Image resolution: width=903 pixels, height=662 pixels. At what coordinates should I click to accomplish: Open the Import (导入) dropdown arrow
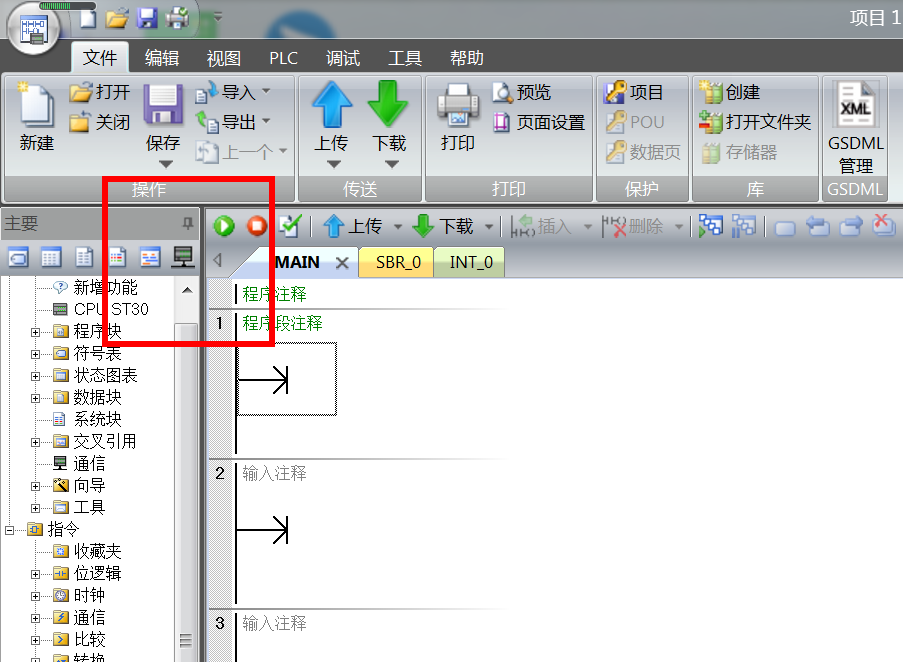pyautogui.click(x=266, y=91)
